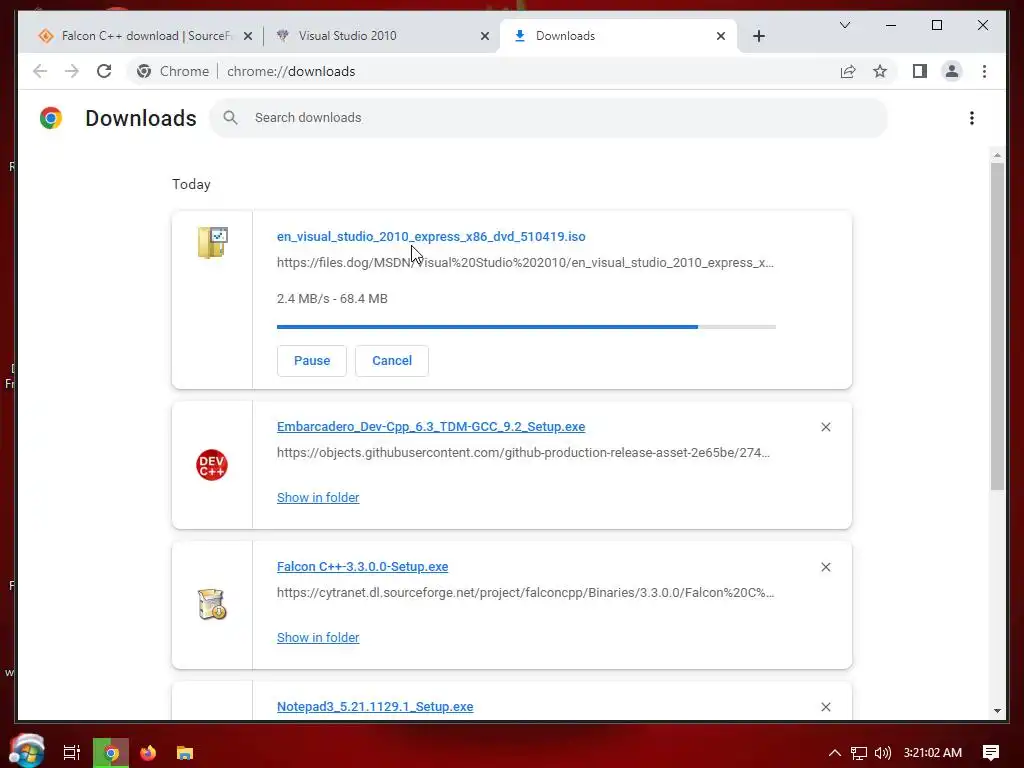Share this page via the share icon

(x=848, y=71)
